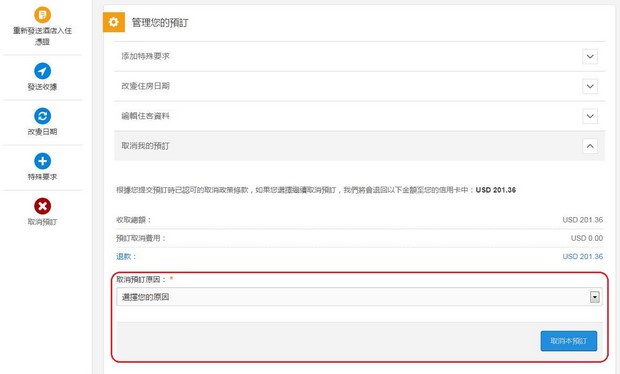This screenshot has width=620, height=374.
Task: Click the bold USD 201.36 refund amount
Action: [x=496, y=190]
